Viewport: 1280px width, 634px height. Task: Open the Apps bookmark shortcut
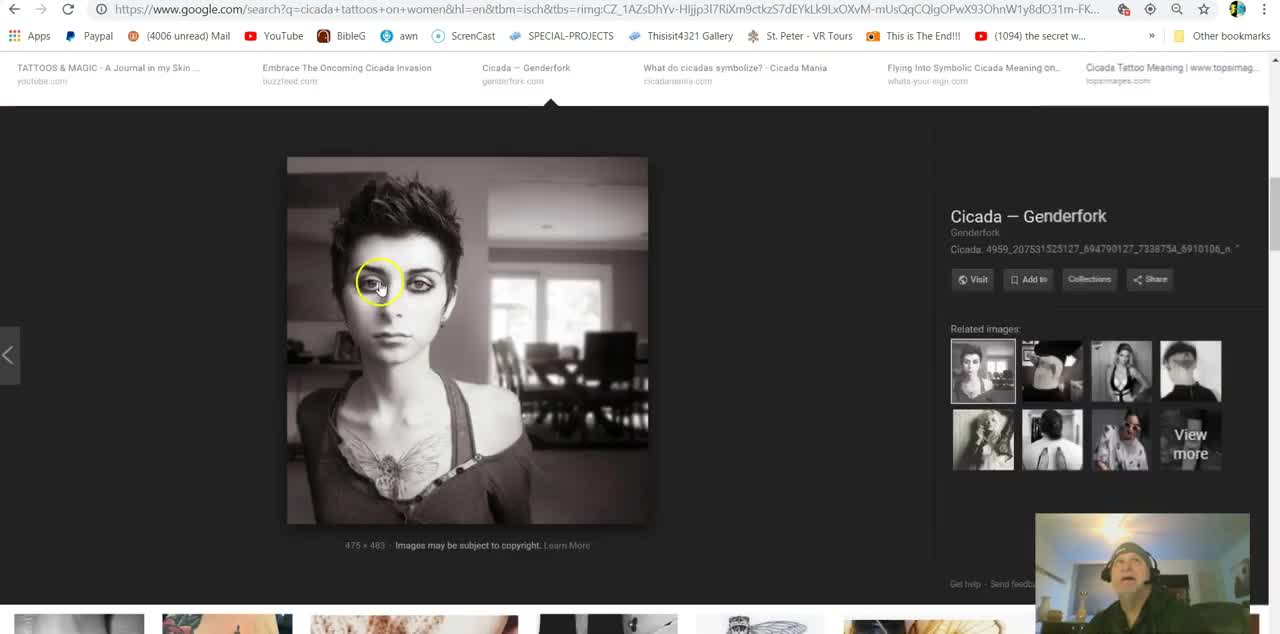(29, 36)
